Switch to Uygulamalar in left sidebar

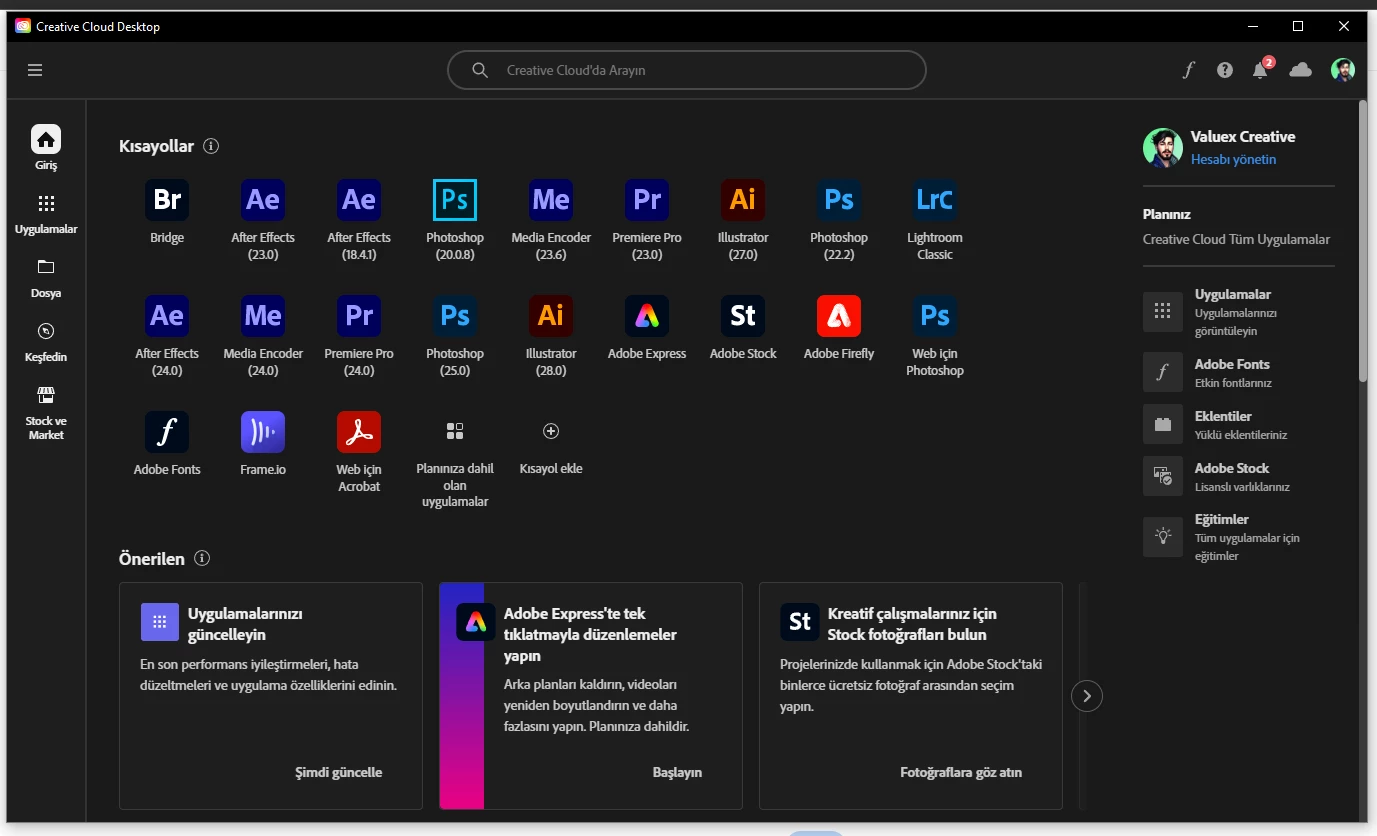click(46, 212)
